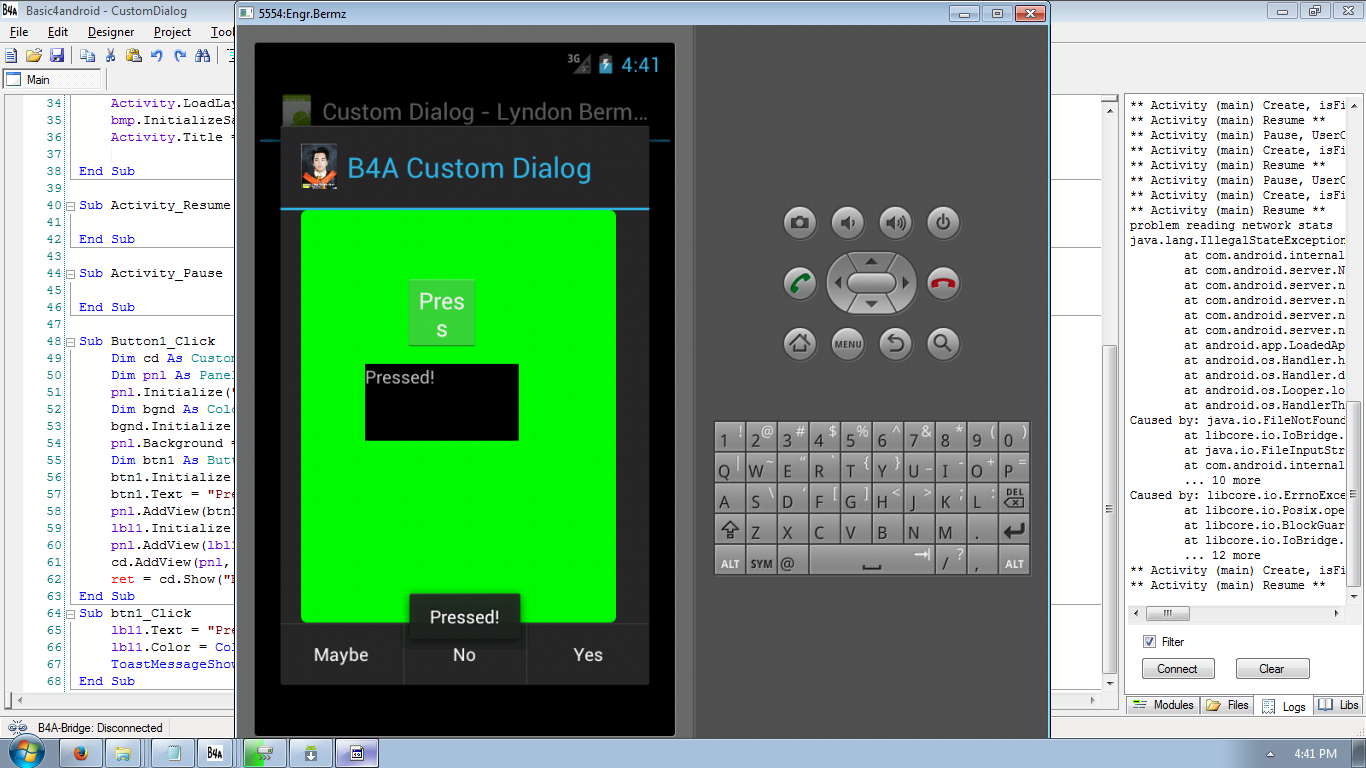The height and width of the screenshot is (768, 1366).
Task: Clear the log output
Action: click(x=1272, y=669)
